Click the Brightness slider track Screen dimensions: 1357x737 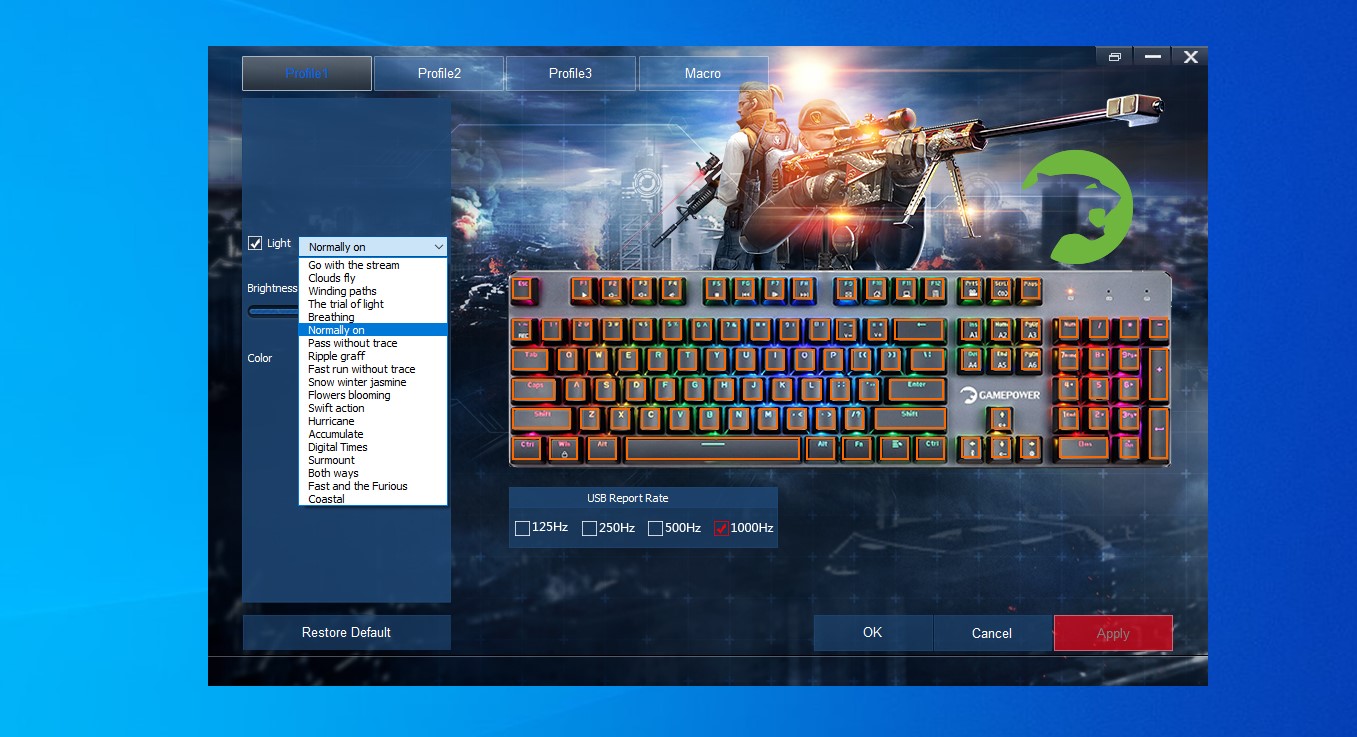tap(272, 311)
